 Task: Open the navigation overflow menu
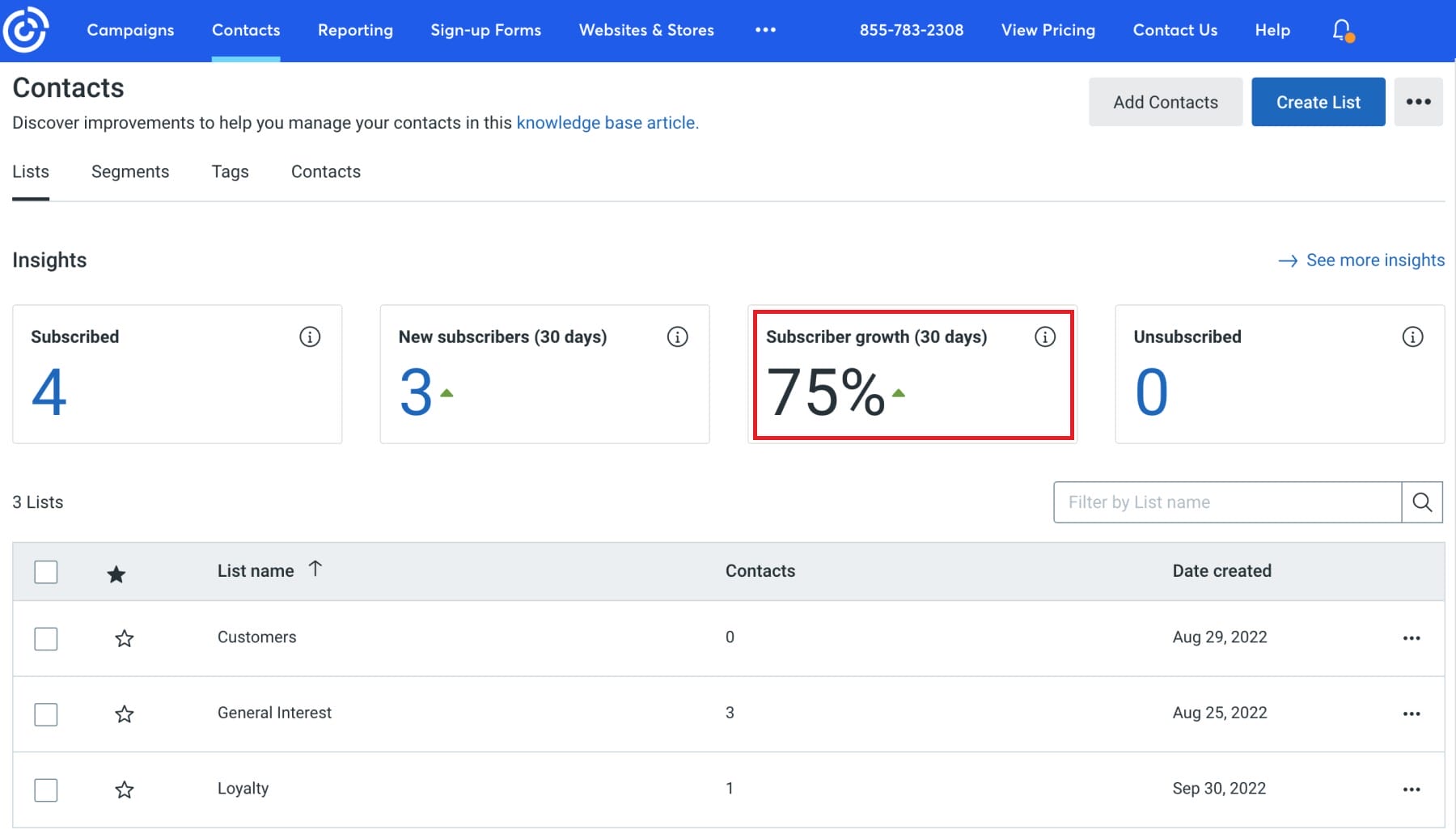[765, 31]
